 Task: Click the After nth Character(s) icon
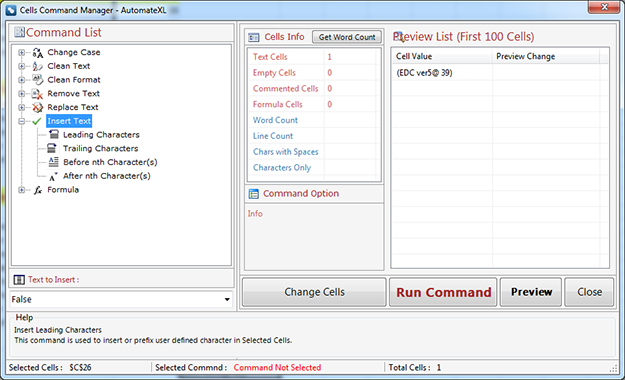[53, 176]
